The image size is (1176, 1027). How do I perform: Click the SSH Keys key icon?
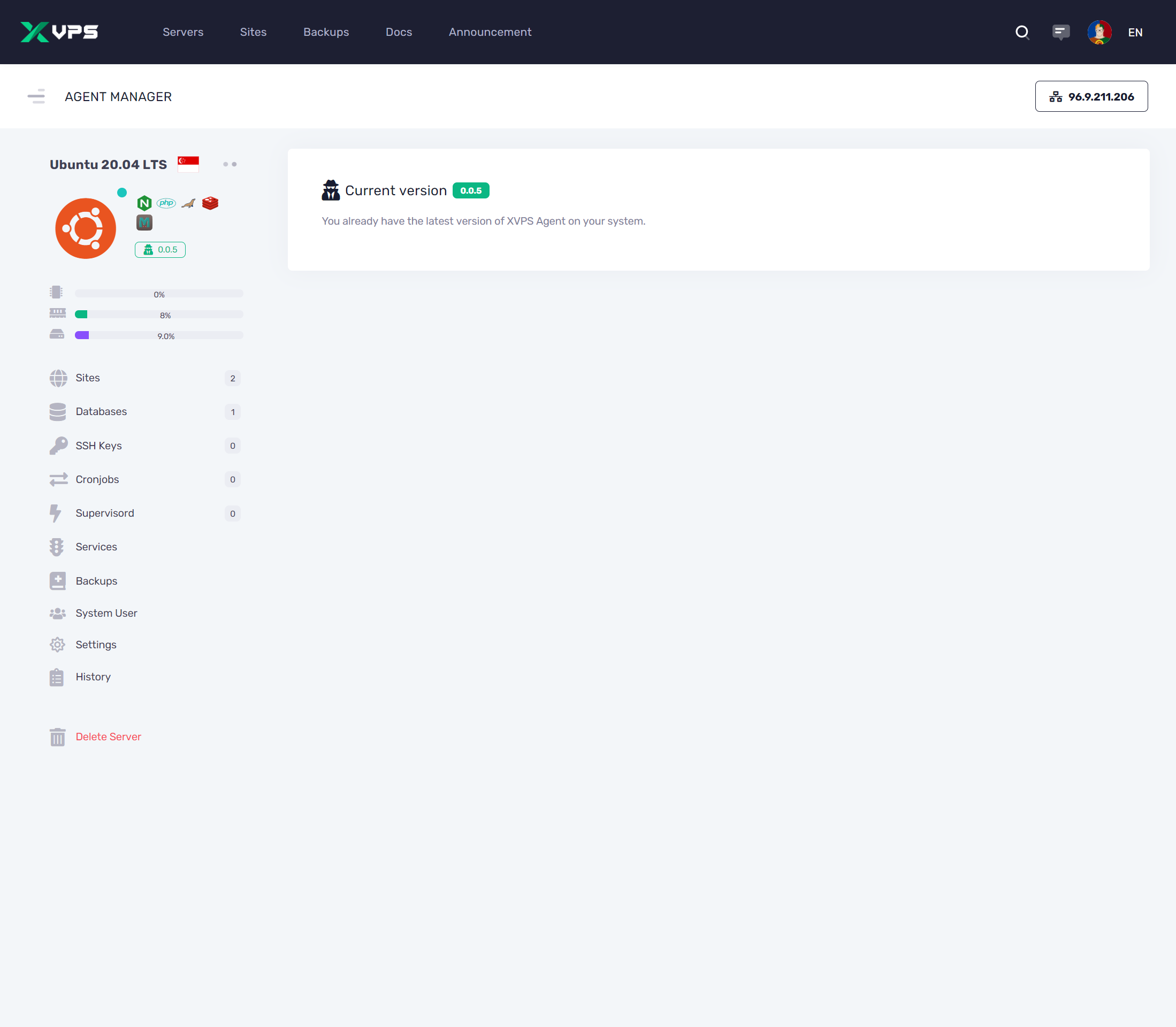point(58,445)
